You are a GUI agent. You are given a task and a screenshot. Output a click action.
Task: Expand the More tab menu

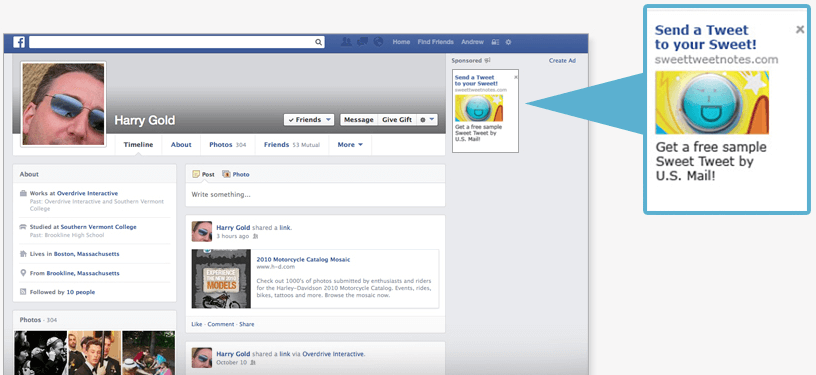tap(350, 145)
